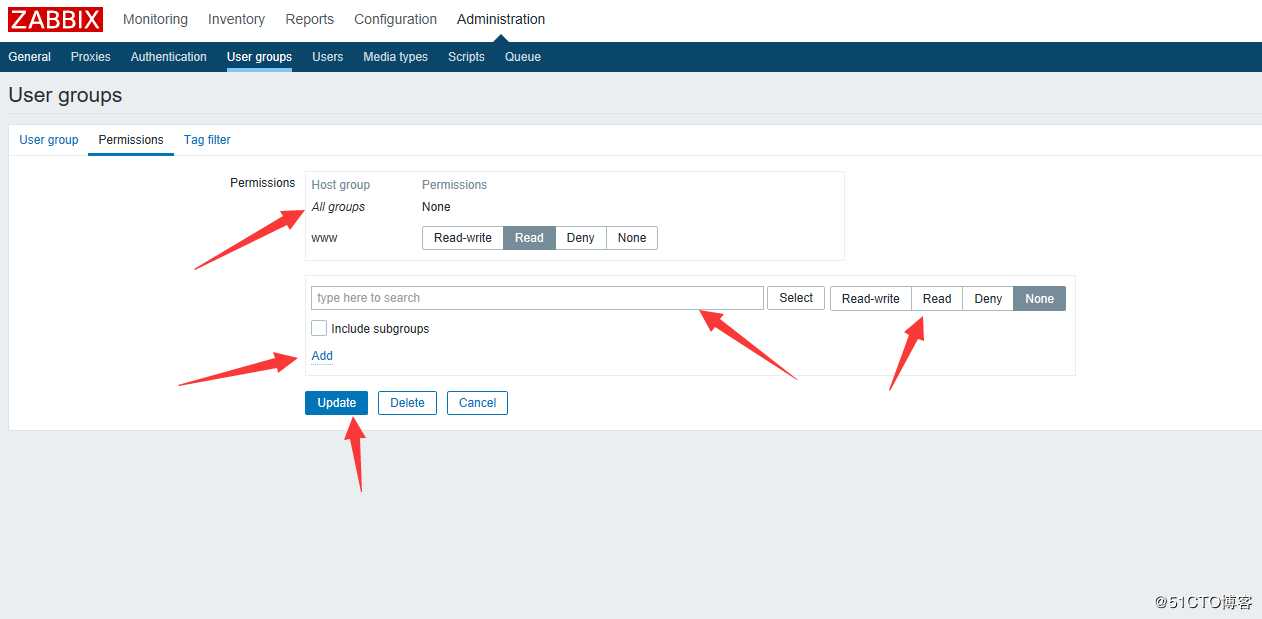This screenshot has height=619, width=1262.
Task: Choose Deny for new host group
Action: 988,299
